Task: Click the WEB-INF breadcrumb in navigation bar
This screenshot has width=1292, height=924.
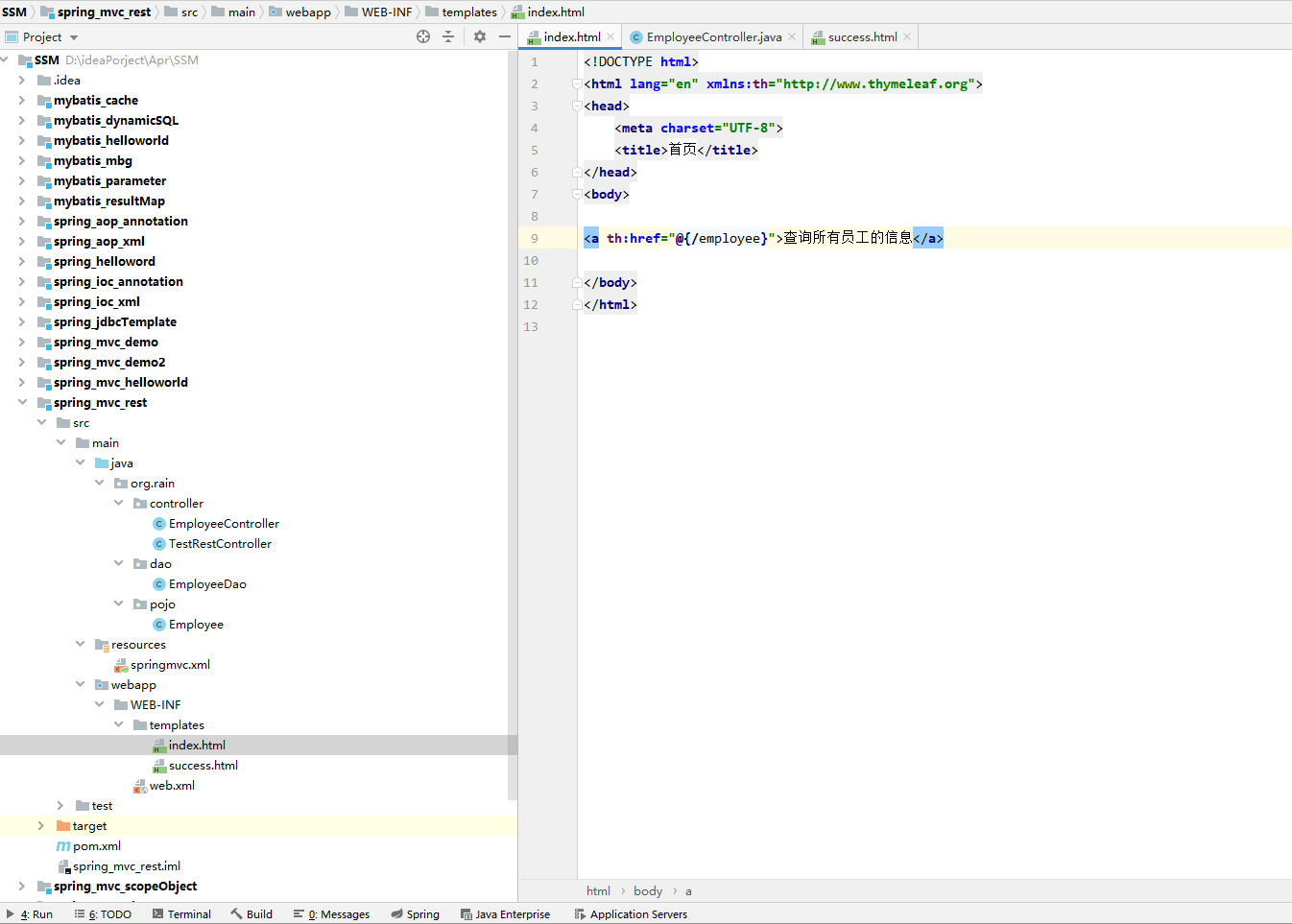Action: (x=379, y=12)
